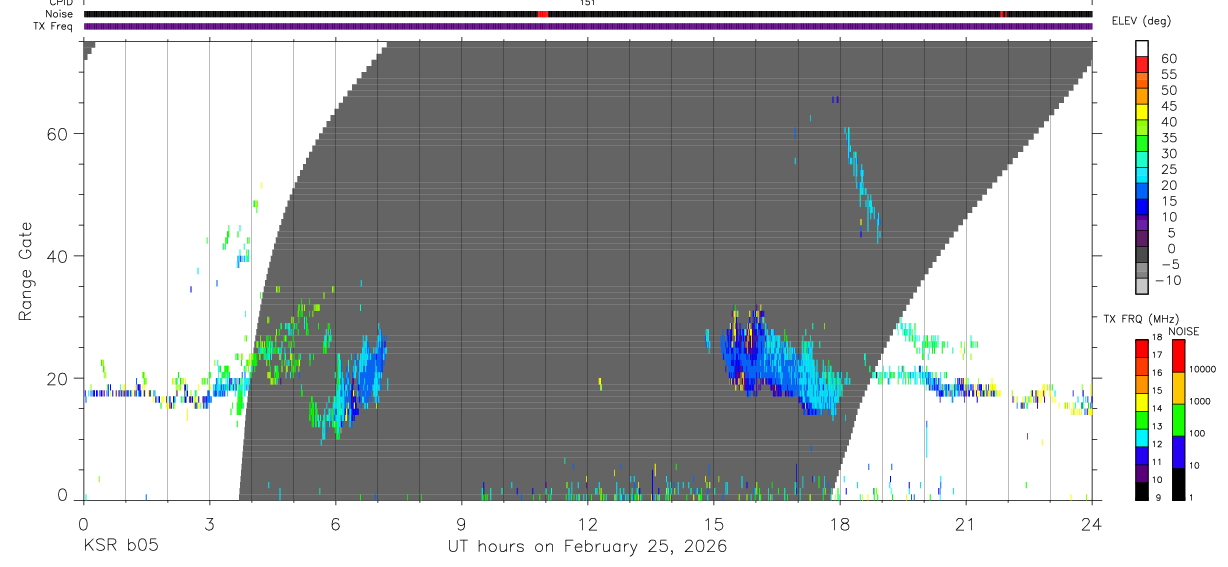Click the black bottom segment of TX FRQ colorbar
This screenshot has height=567, width=1228.
coord(1141,491)
